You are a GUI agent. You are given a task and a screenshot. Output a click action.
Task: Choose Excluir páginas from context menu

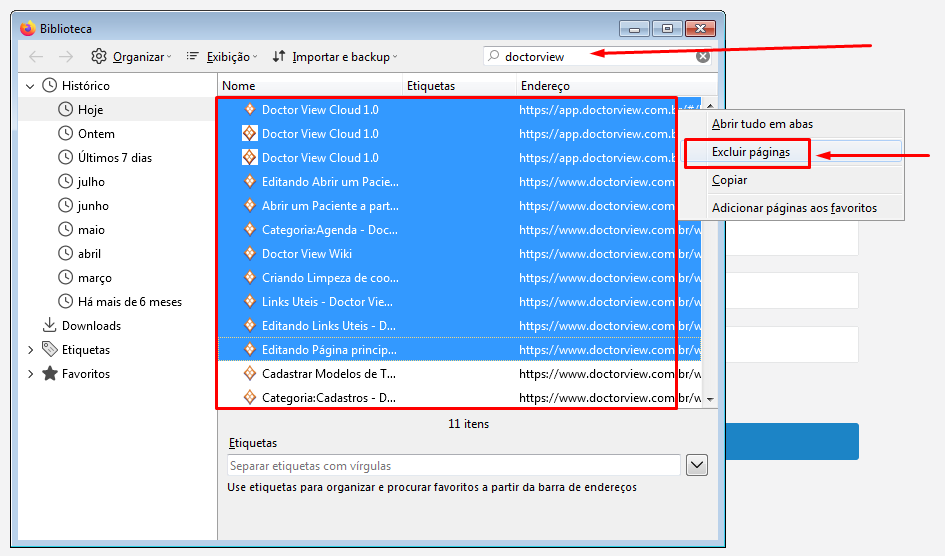coord(750,152)
